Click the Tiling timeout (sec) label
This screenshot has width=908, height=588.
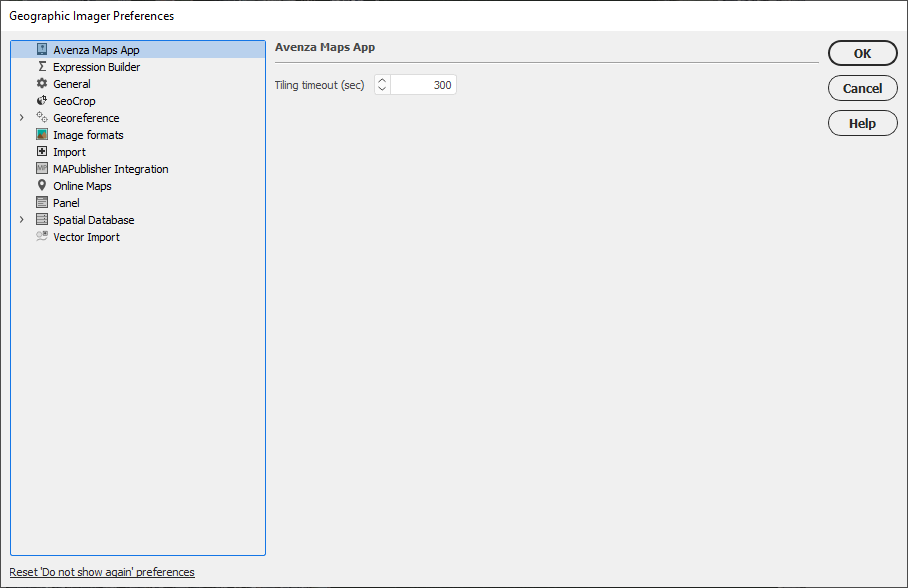pyautogui.click(x=319, y=85)
